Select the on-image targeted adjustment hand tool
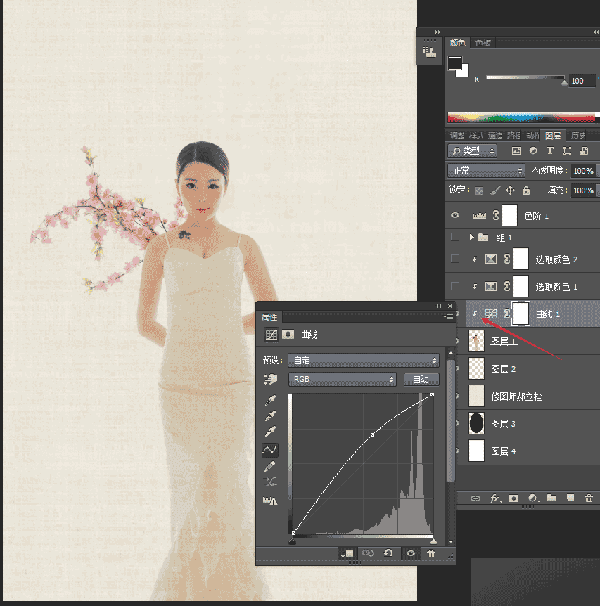 (271, 379)
